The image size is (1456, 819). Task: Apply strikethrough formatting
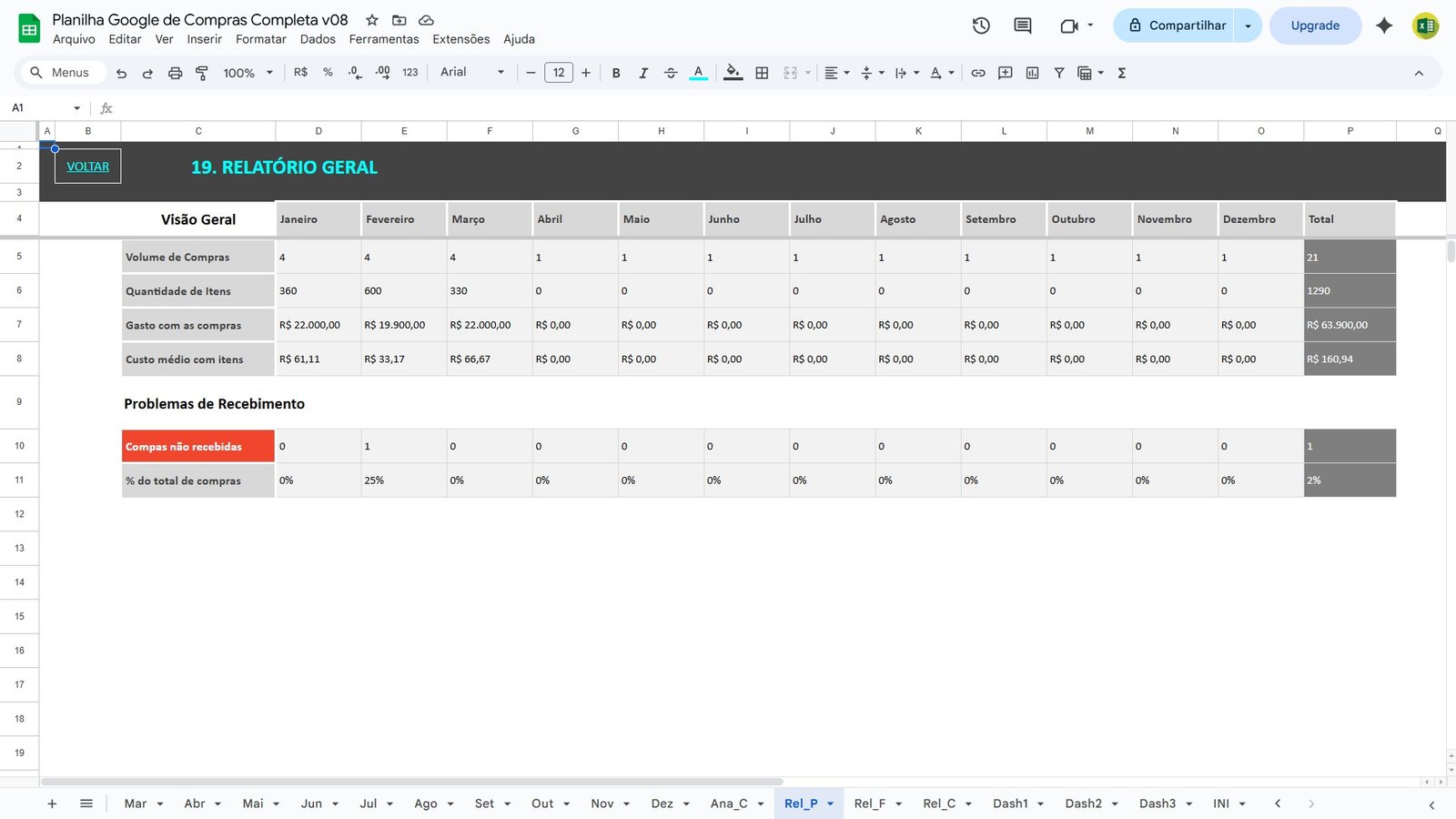(x=671, y=73)
